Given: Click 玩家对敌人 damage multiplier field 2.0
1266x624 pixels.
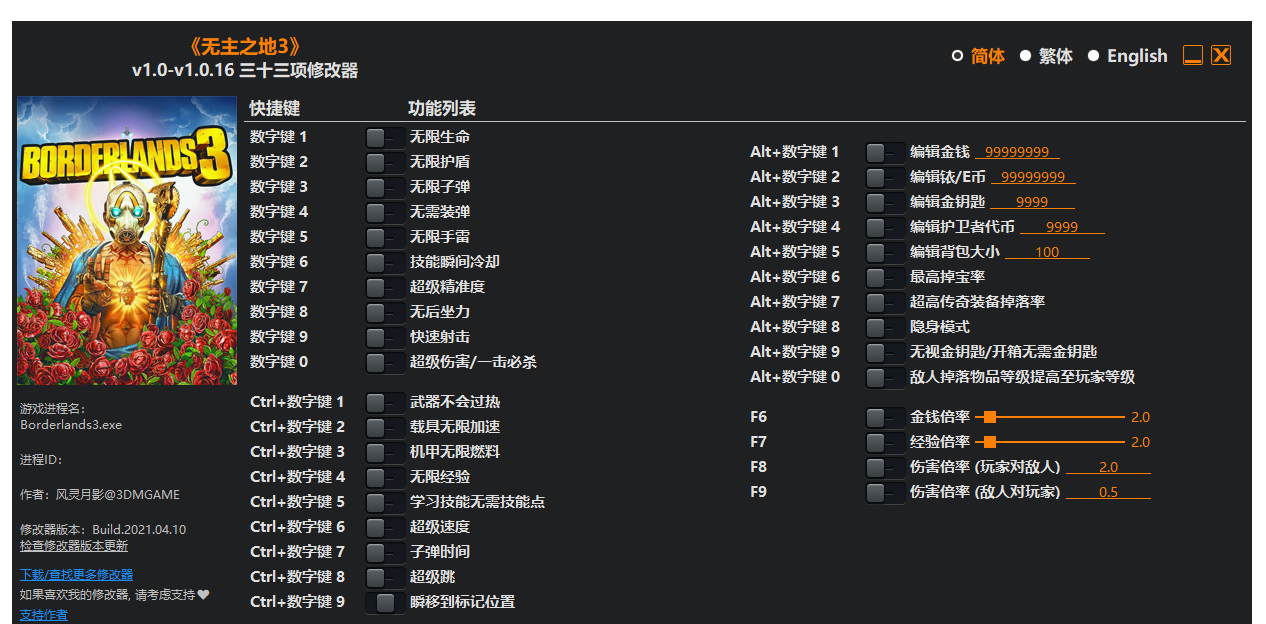Looking at the screenshot, I should [1108, 467].
